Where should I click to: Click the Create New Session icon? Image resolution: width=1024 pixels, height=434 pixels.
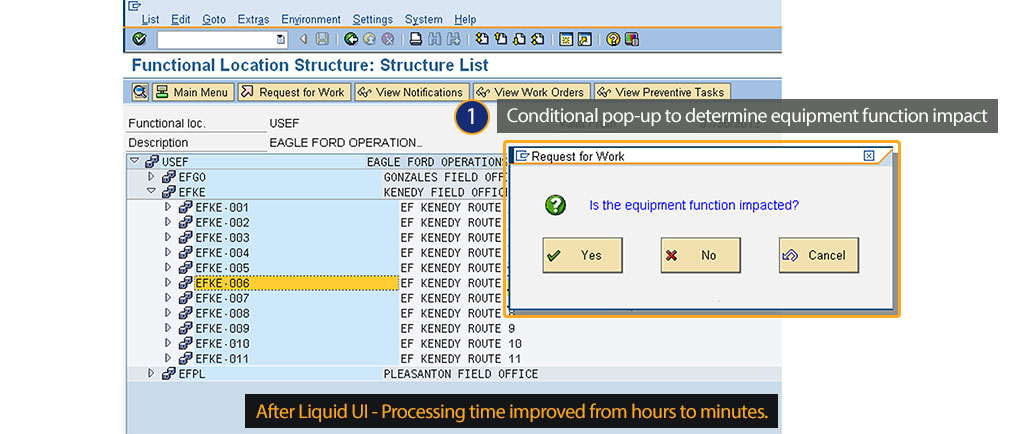click(x=565, y=40)
